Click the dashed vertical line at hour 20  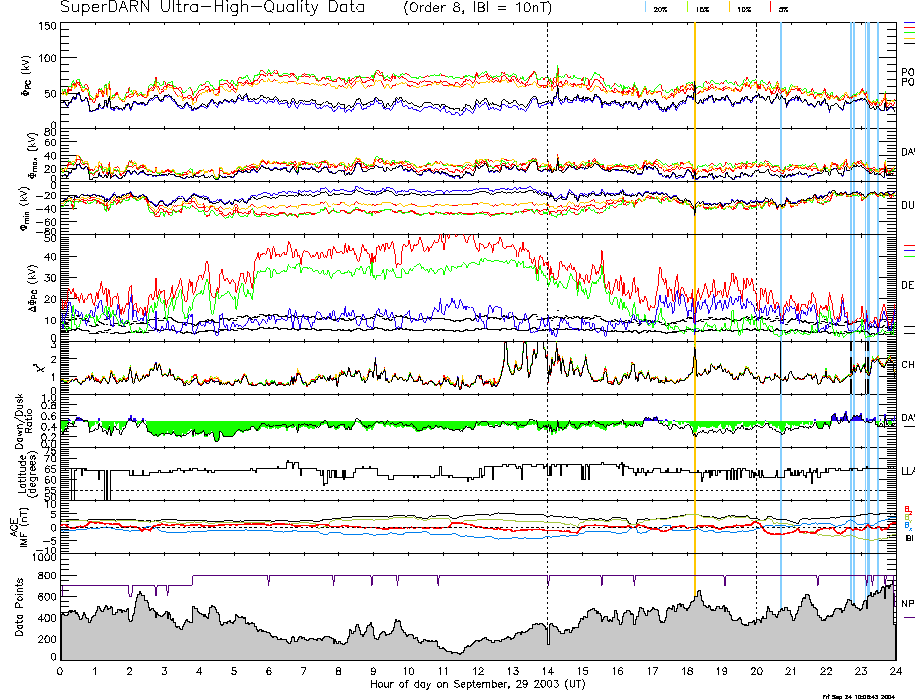tap(756, 300)
